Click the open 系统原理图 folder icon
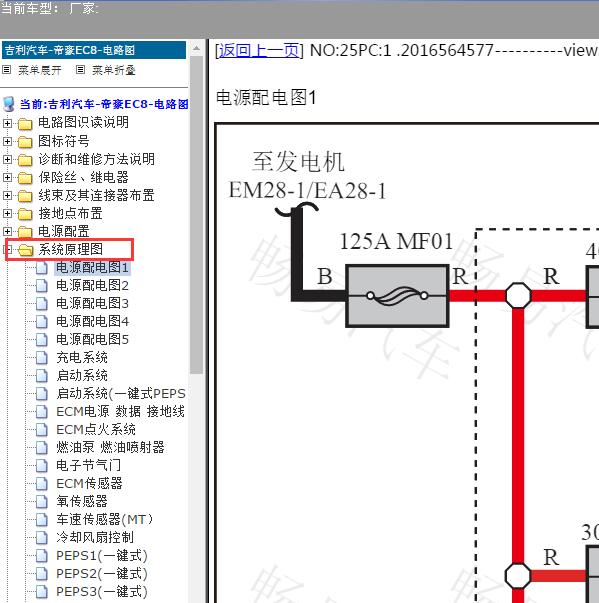Viewport: 599px width, 603px height. pyautogui.click(x=26, y=250)
